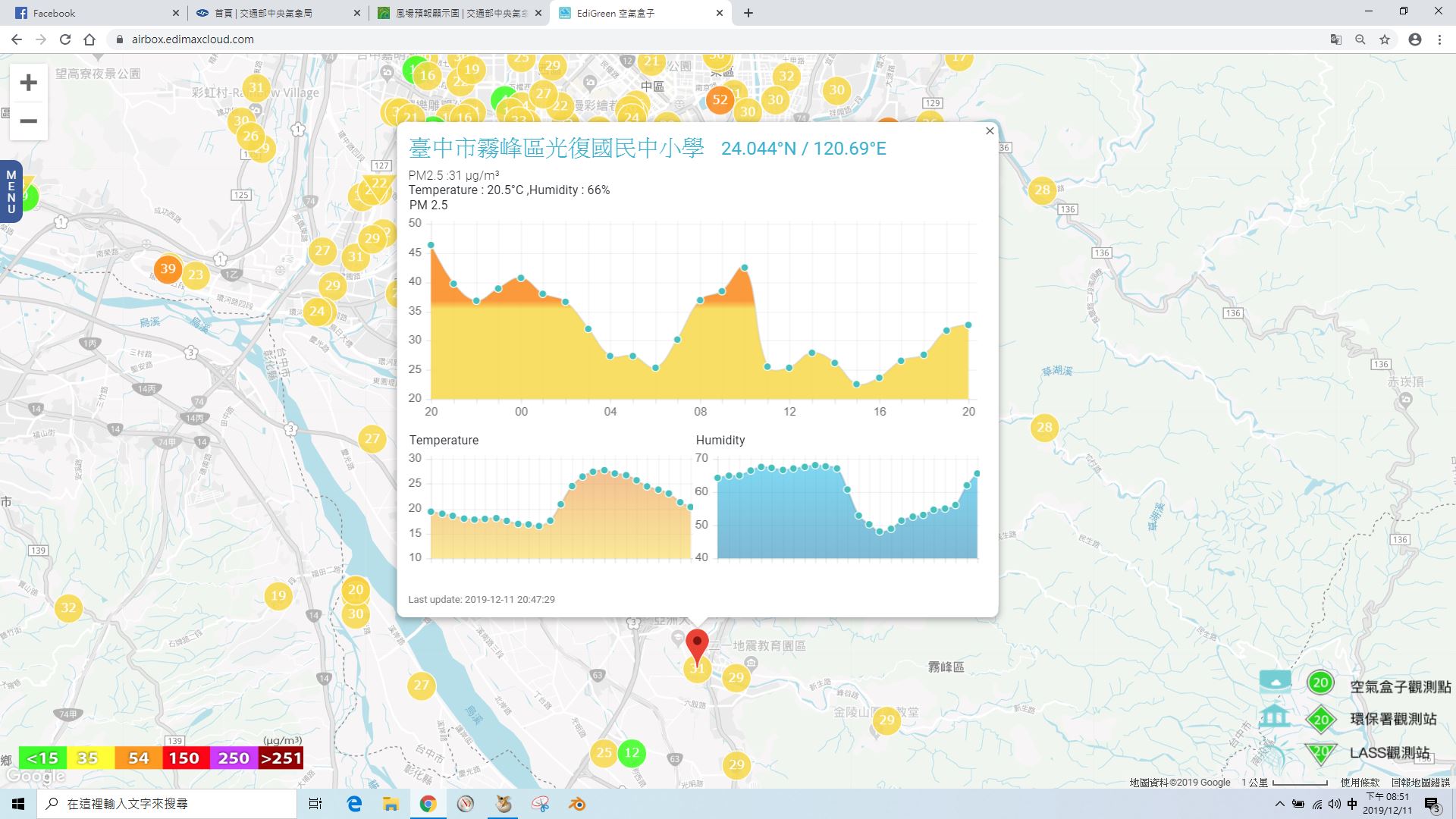Zoom in the map with plus button
Screen dimensions: 1456x819
pos(28,83)
